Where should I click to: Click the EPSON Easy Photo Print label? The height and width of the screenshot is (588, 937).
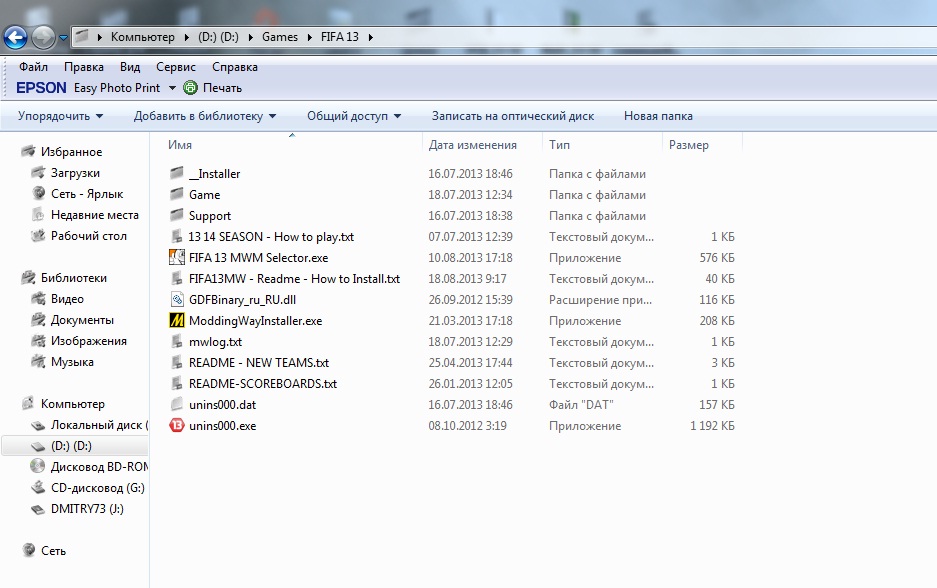click(88, 88)
